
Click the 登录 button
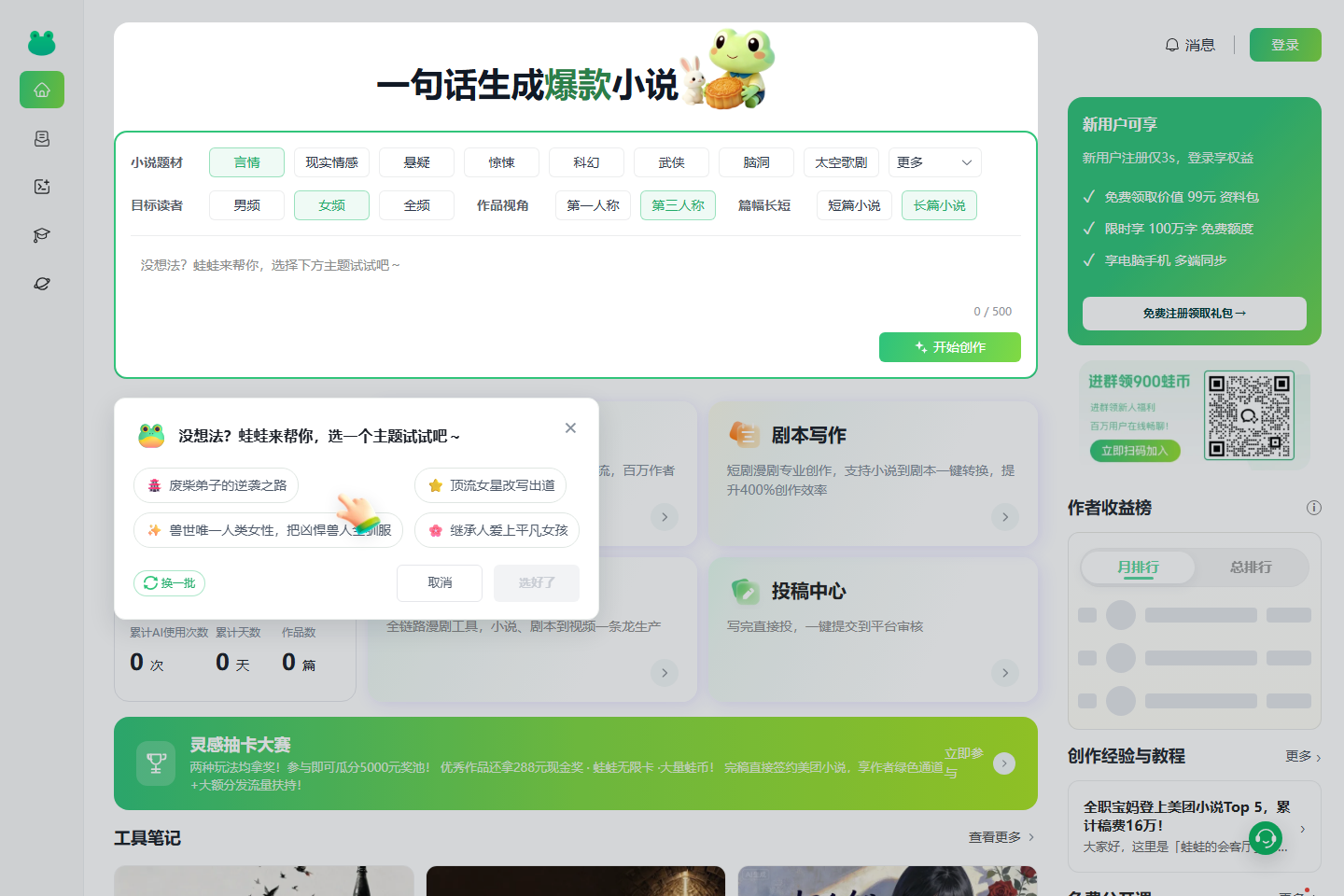(x=1285, y=45)
